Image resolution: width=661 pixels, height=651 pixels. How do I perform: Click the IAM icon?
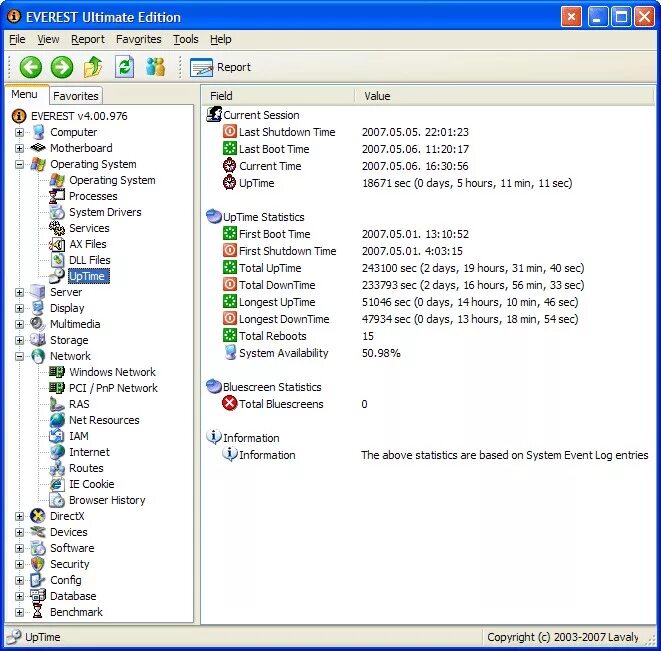[x=57, y=436]
